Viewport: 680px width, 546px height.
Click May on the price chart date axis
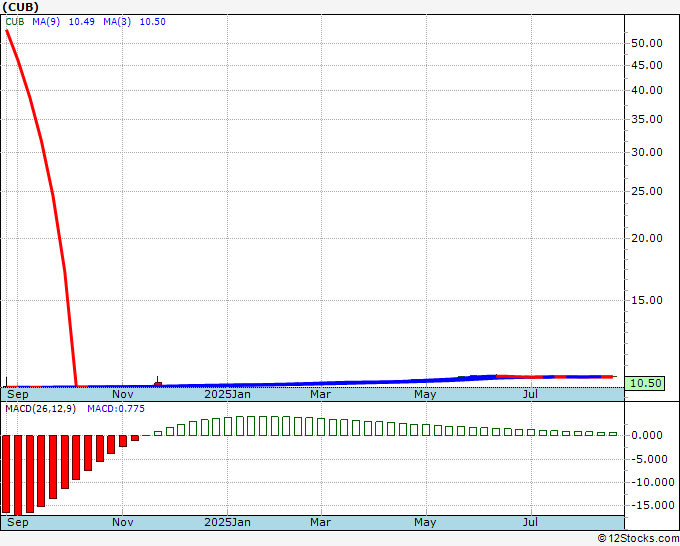click(425, 394)
